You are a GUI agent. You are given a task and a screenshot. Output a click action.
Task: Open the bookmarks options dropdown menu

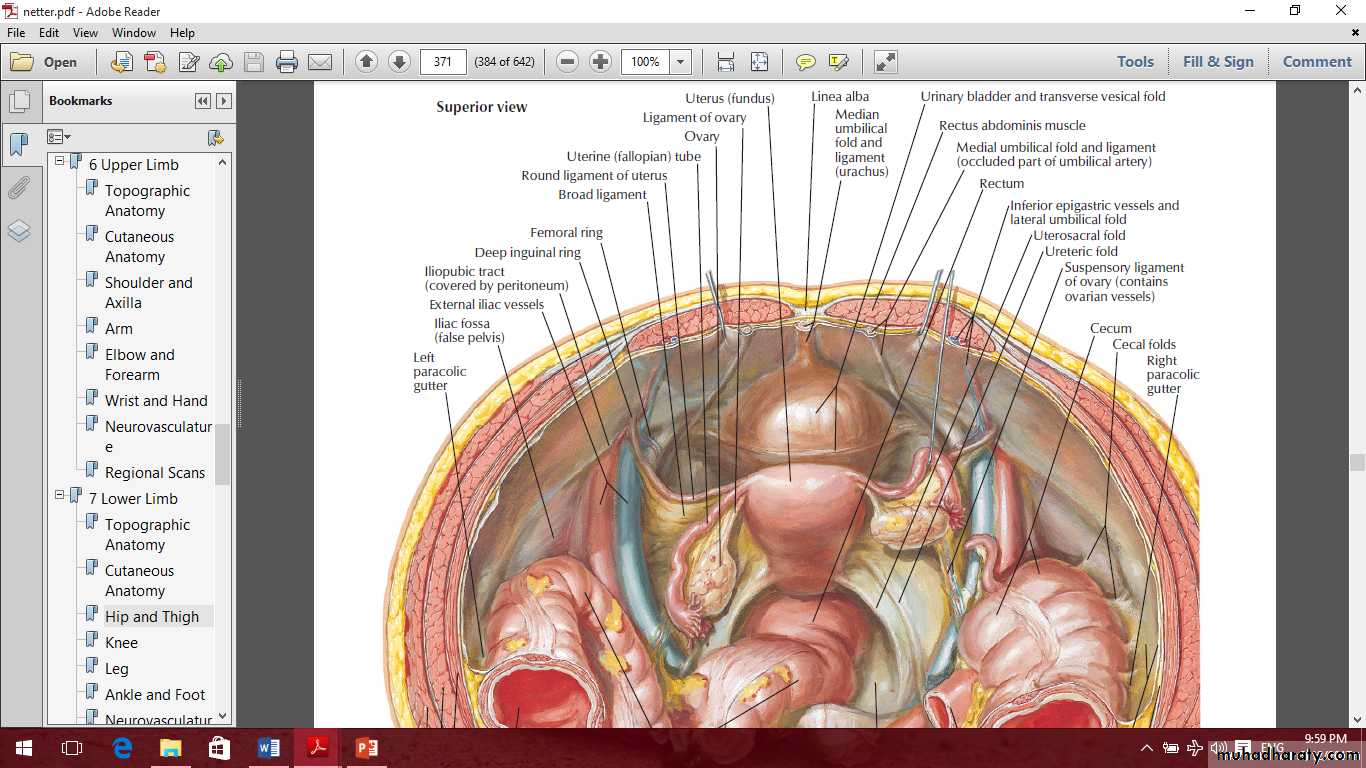pyautogui.click(x=59, y=137)
